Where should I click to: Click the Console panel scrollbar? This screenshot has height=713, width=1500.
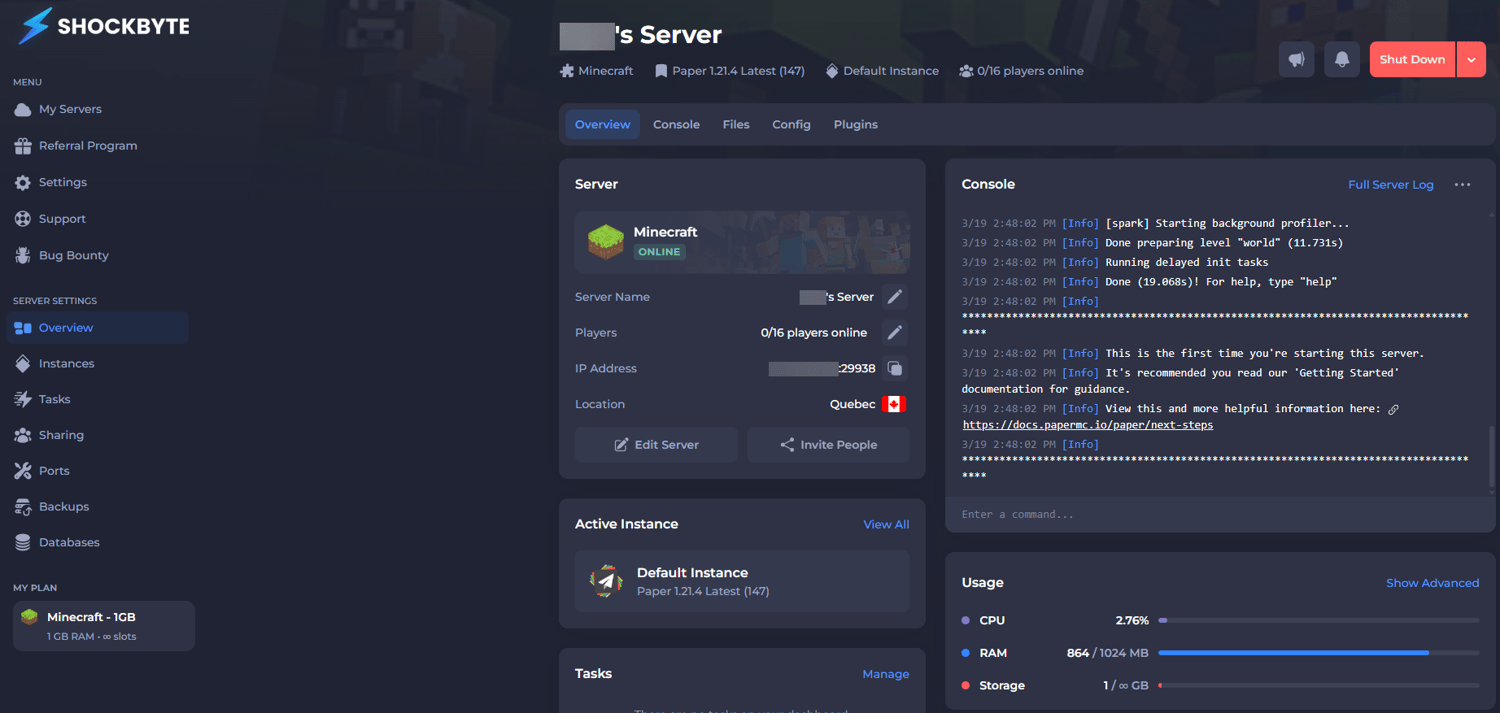coord(1491,458)
